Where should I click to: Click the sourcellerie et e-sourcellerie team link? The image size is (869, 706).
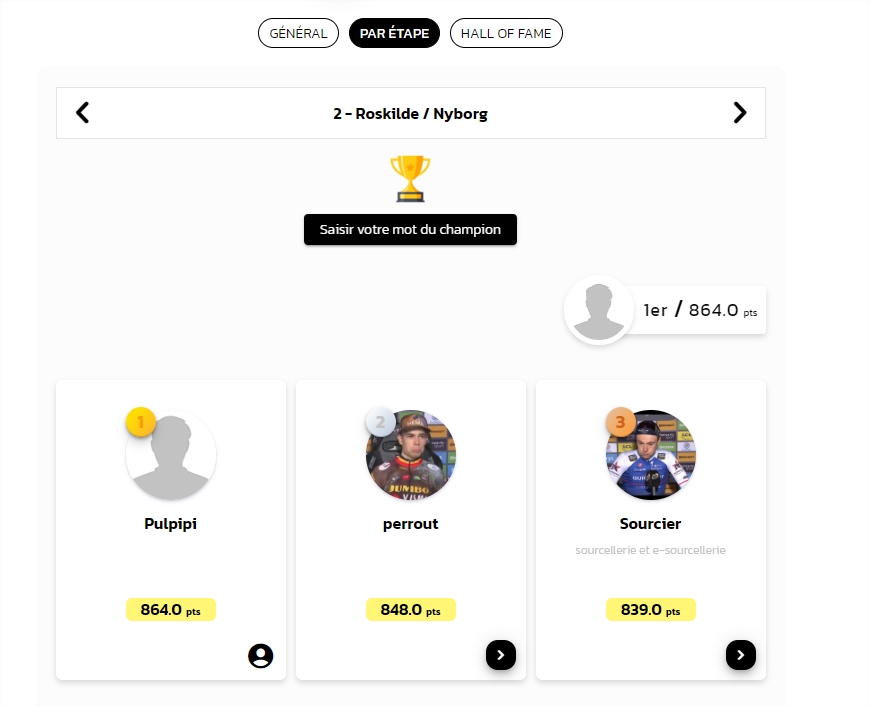650,549
